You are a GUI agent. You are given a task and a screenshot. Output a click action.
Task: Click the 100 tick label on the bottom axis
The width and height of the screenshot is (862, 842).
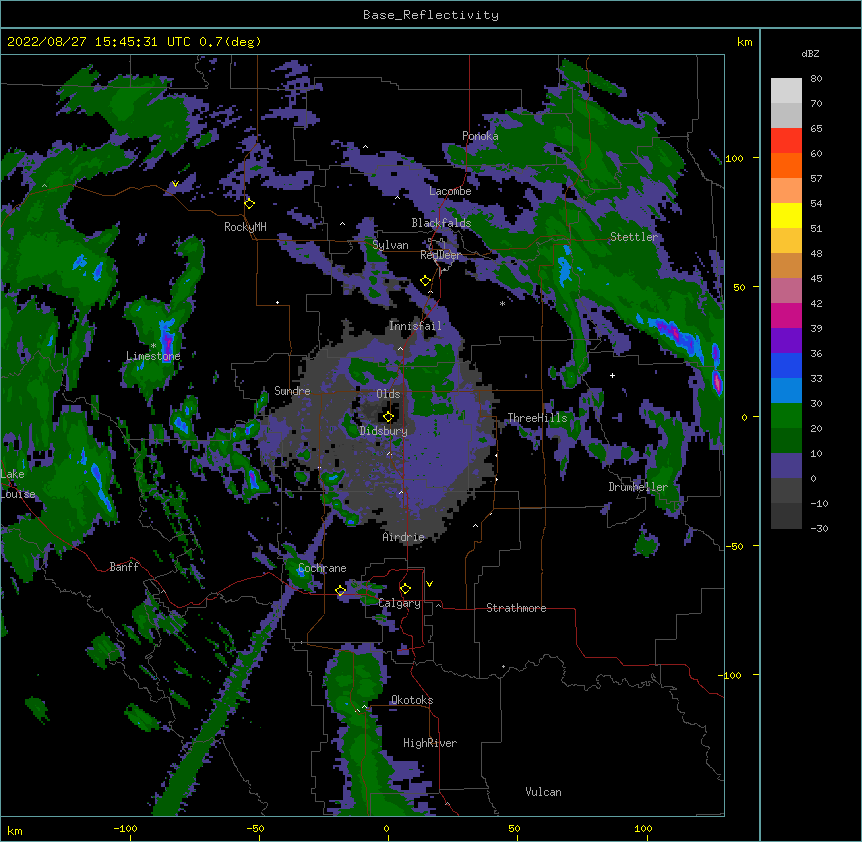(643, 828)
